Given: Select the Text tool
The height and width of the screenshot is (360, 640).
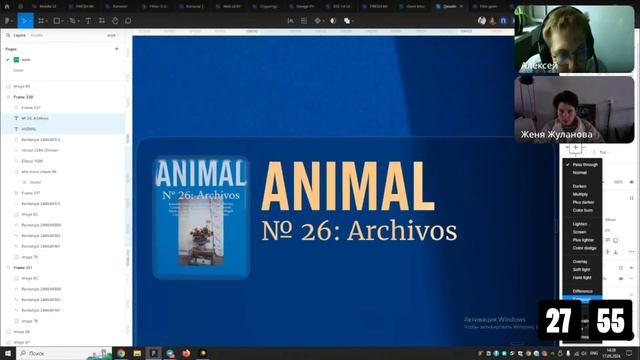Looking at the screenshot, I should point(88,21).
